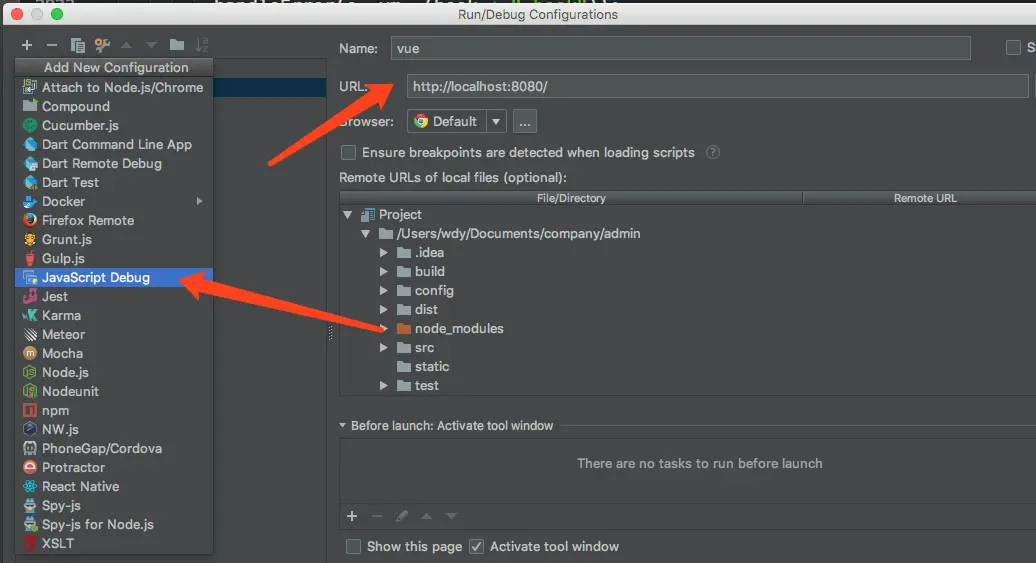Click the Remove Configuration minus icon
The width and height of the screenshot is (1036, 563).
click(x=52, y=45)
